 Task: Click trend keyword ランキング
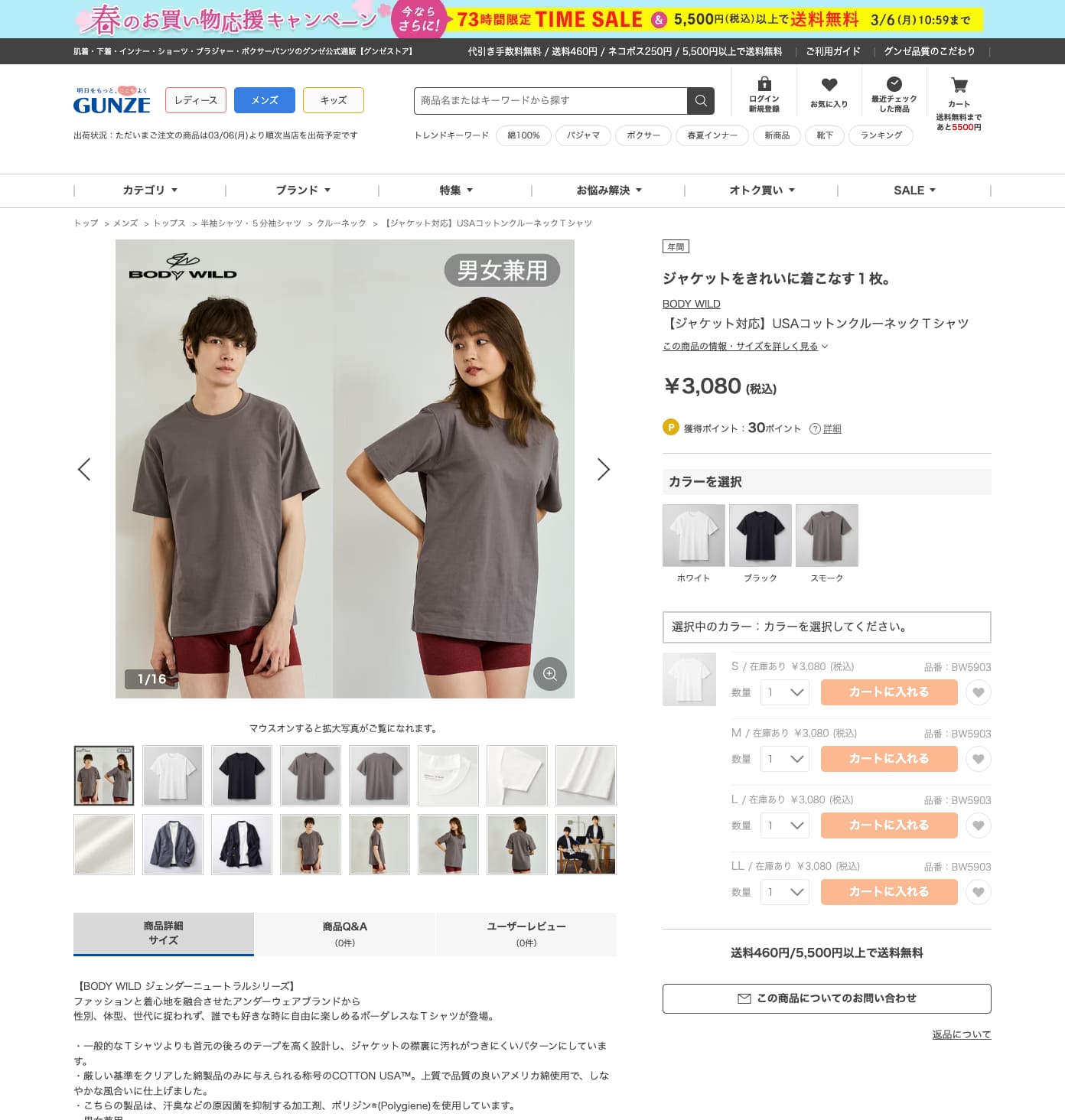click(881, 135)
